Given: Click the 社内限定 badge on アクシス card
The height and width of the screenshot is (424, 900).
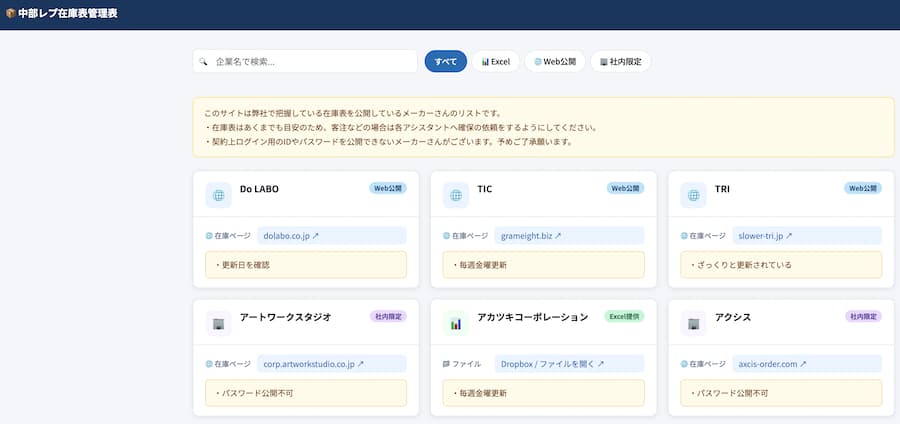Looking at the screenshot, I should pyautogui.click(x=863, y=316).
